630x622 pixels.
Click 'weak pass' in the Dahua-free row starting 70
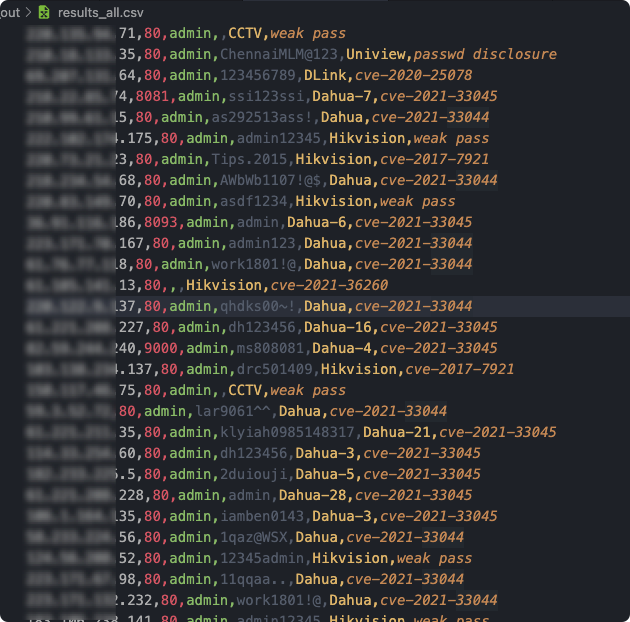point(417,201)
